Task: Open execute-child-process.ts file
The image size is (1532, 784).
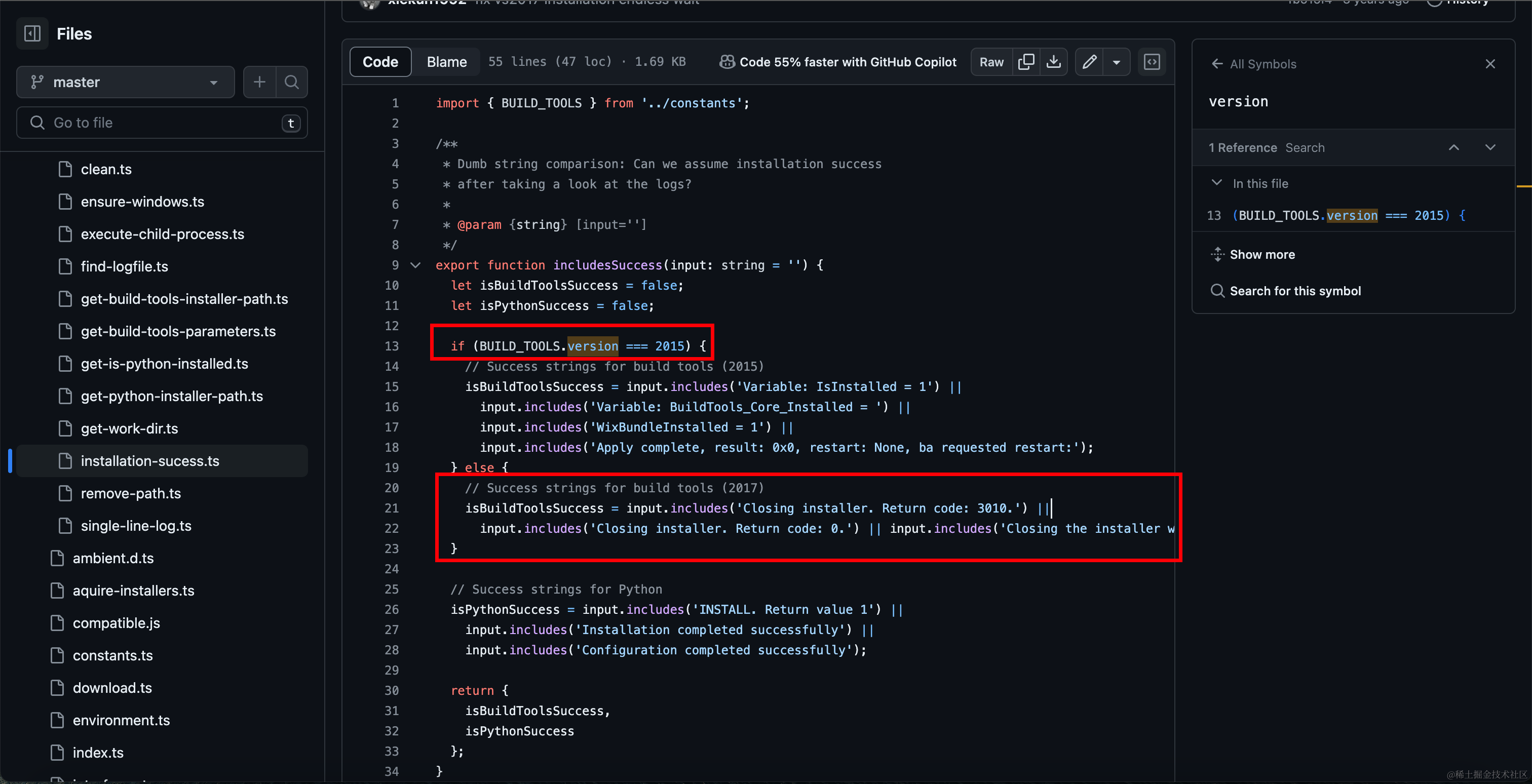Action: click(162, 234)
